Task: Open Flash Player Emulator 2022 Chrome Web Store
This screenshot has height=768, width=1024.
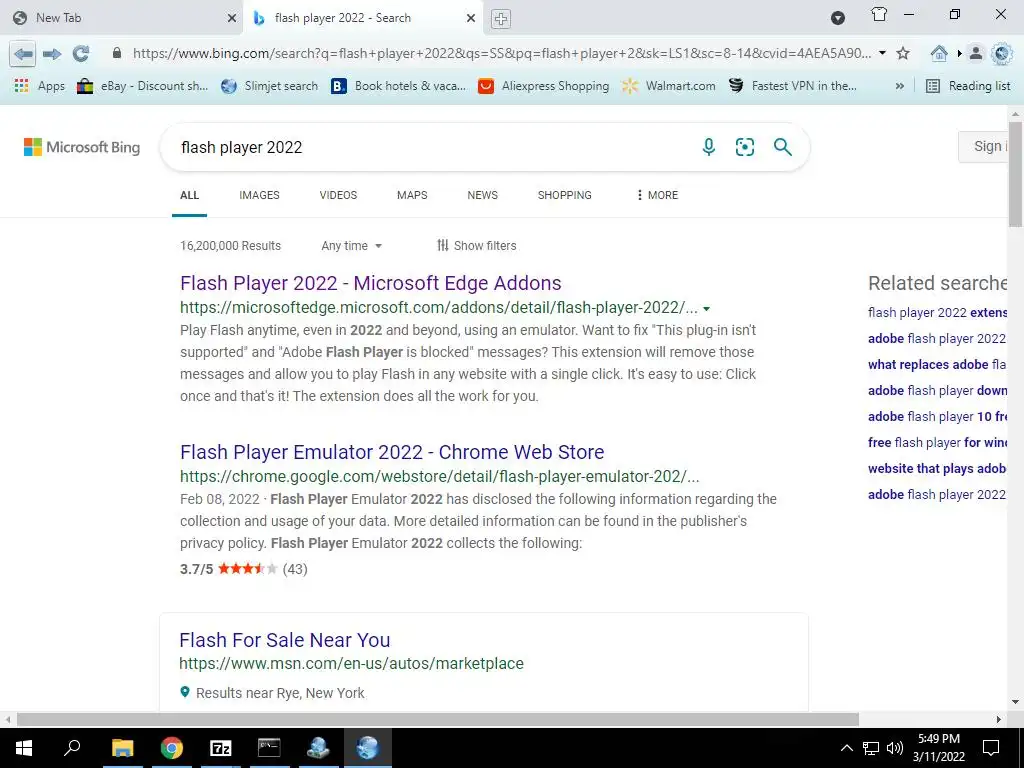Action: (x=392, y=452)
